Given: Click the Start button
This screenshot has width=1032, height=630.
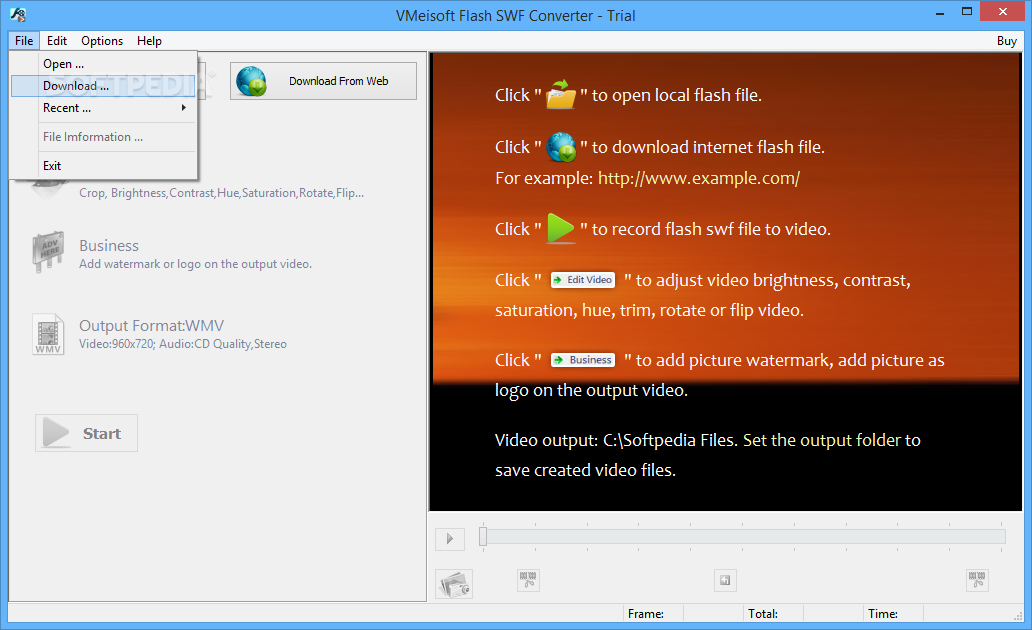Looking at the screenshot, I should (86, 433).
